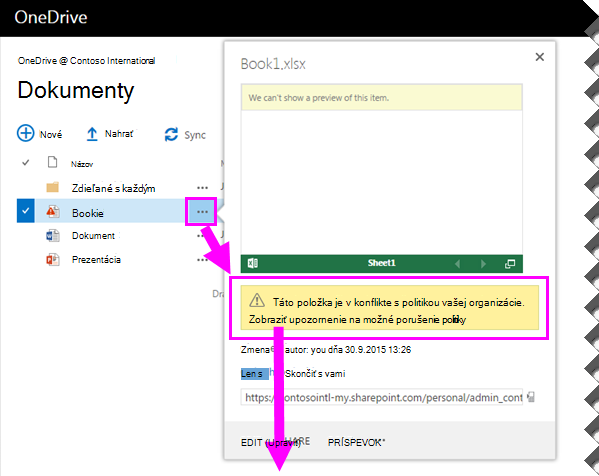Click the Sync label
The width and height of the screenshot is (599, 476).
[195, 135]
